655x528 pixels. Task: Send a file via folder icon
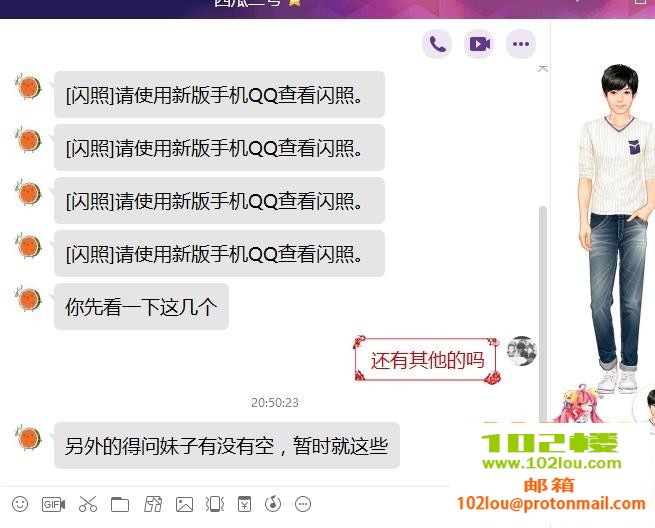point(120,504)
